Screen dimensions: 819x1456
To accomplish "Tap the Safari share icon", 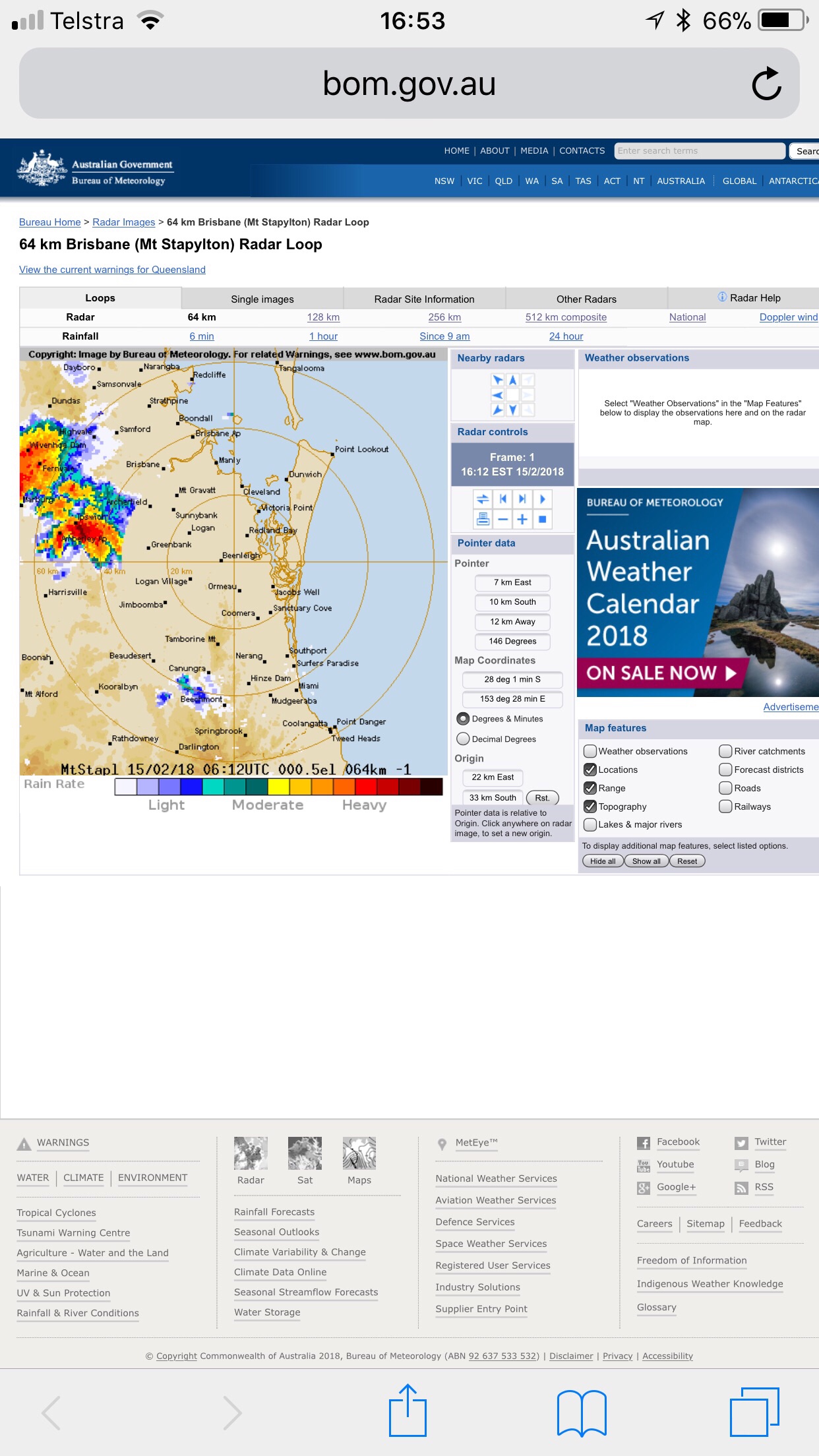I will (x=408, y=1411).
